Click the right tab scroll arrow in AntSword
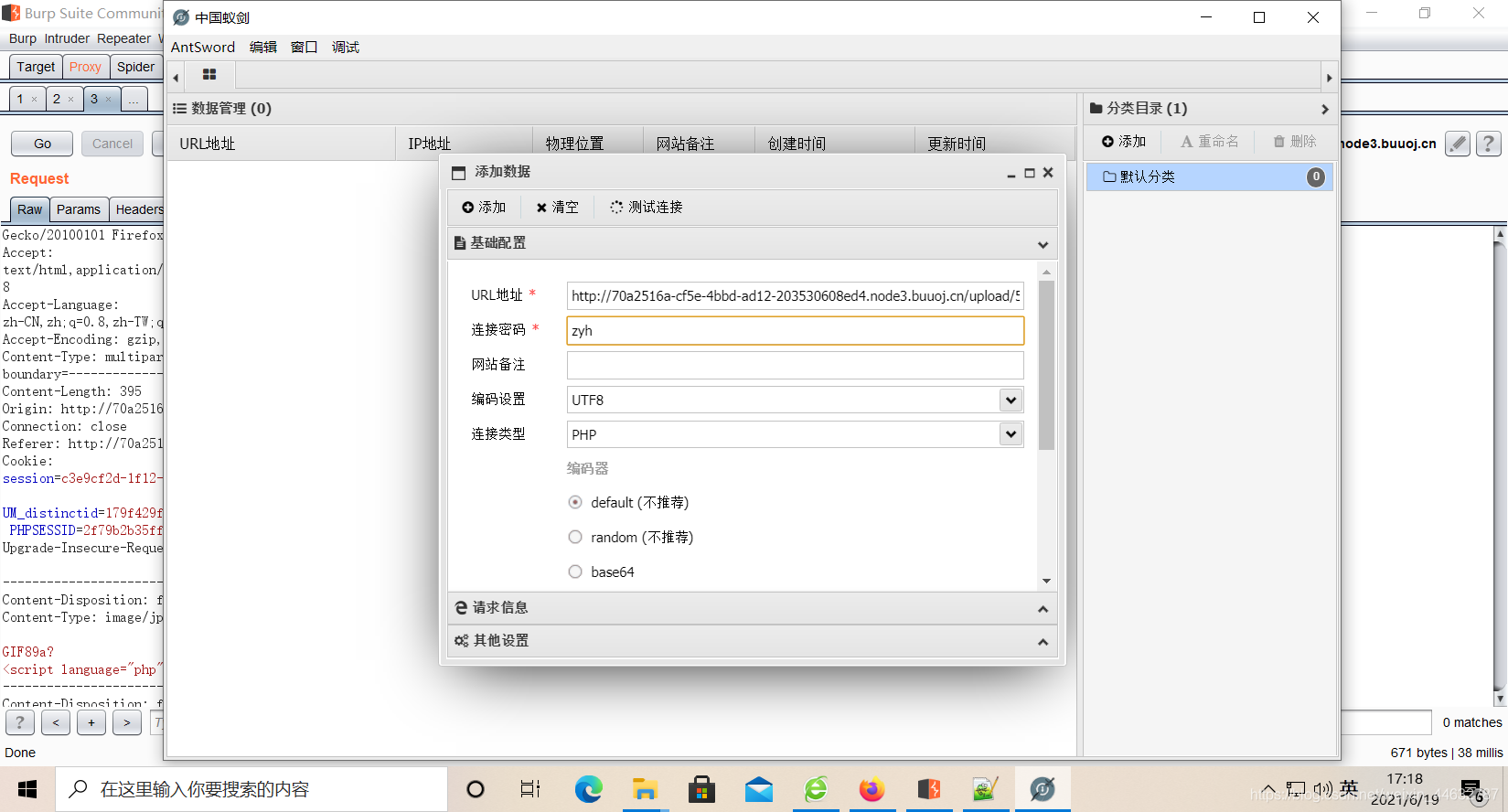The height and width of the screenshot is (812, 1508). point(1330,78)
